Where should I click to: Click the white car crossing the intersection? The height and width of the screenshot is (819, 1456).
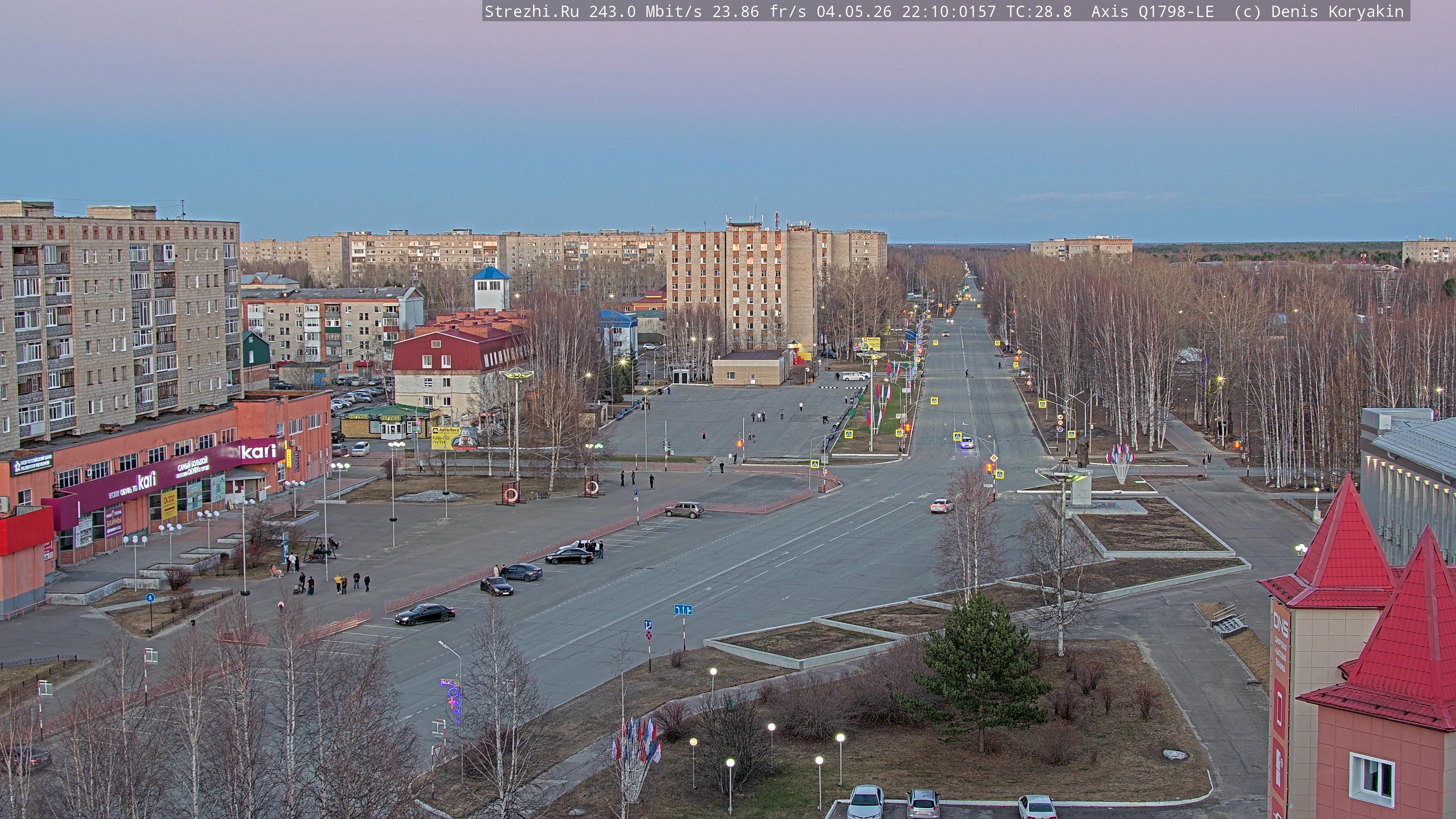tap(941, 506)
